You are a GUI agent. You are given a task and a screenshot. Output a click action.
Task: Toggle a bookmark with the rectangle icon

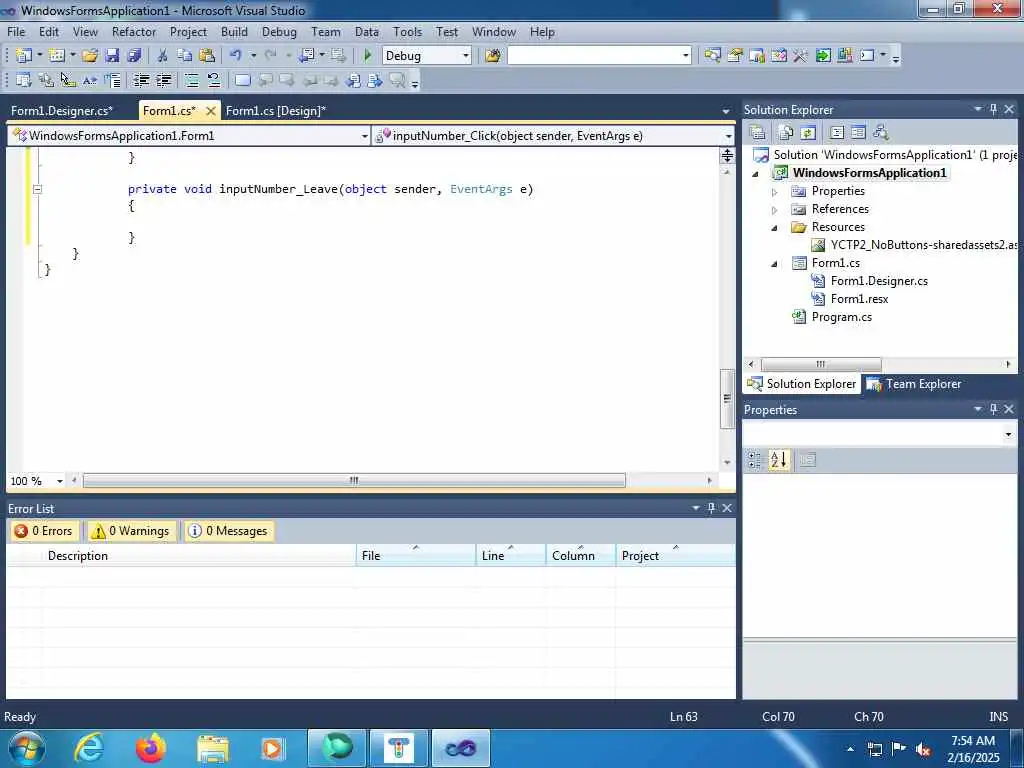click(242, 80)
